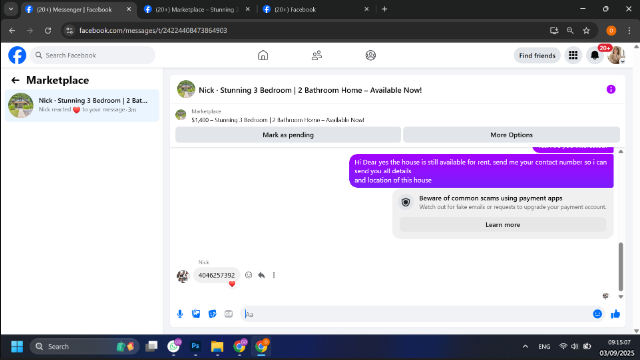The width and height of the screenshot is (640, 360).
Task: Open account profile picture menu
Action: coord(616,55)
